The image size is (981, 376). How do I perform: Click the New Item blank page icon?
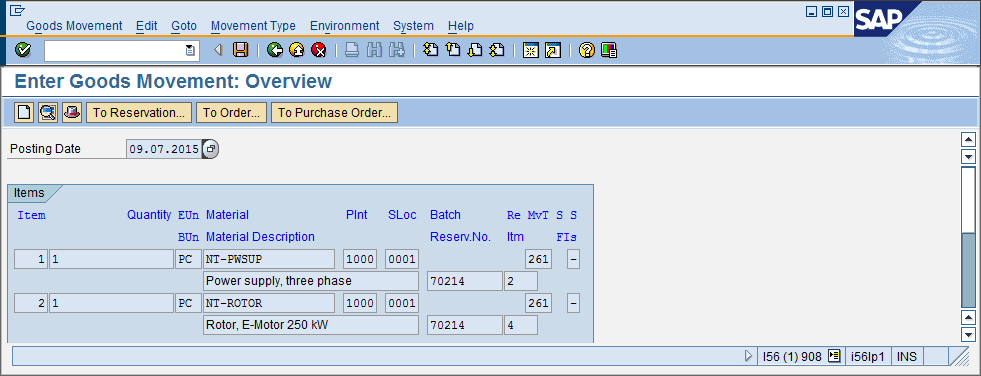[x=24, y=113]
